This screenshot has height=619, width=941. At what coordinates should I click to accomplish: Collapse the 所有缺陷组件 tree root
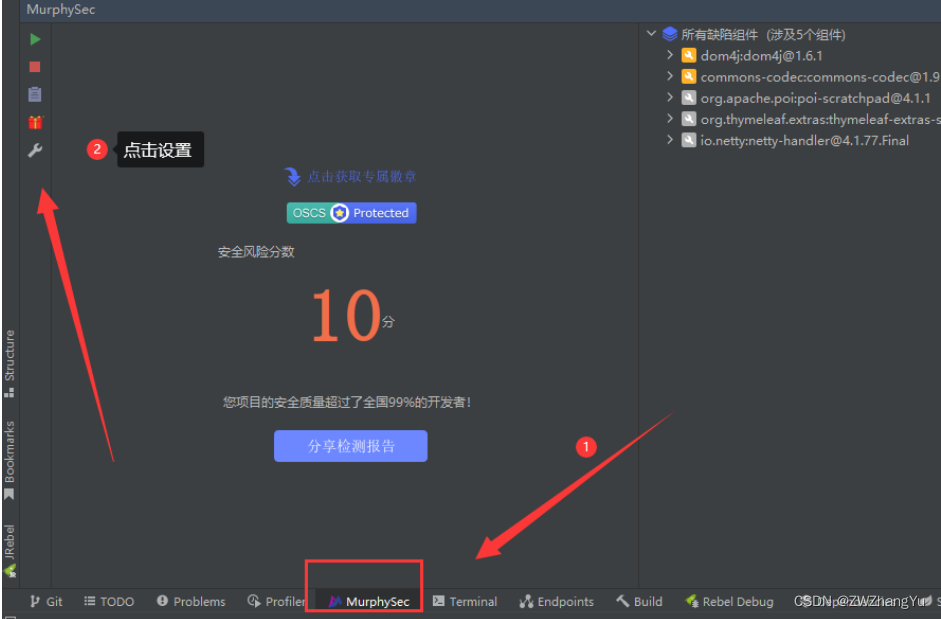point(651,34)
